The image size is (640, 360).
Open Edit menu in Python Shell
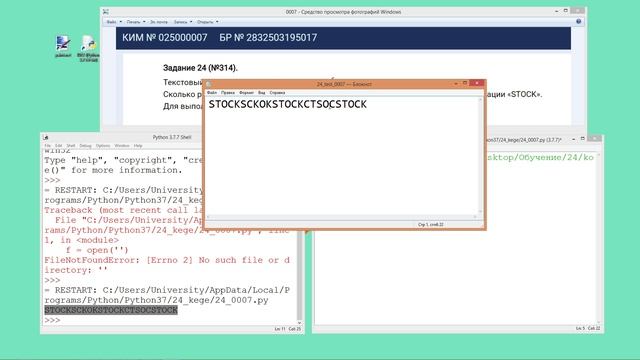(x=59, y=146)
